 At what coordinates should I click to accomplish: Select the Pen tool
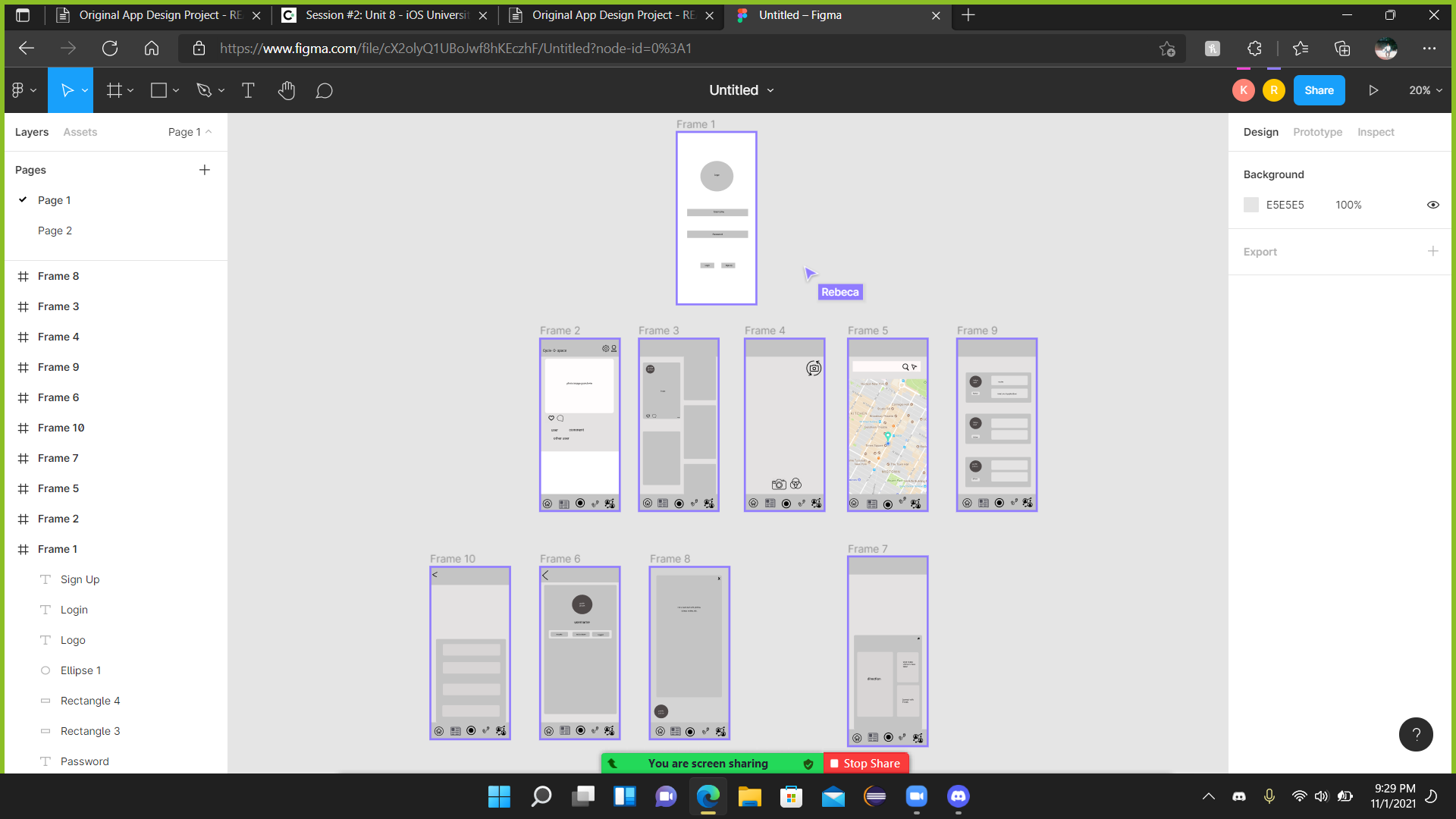204,90
